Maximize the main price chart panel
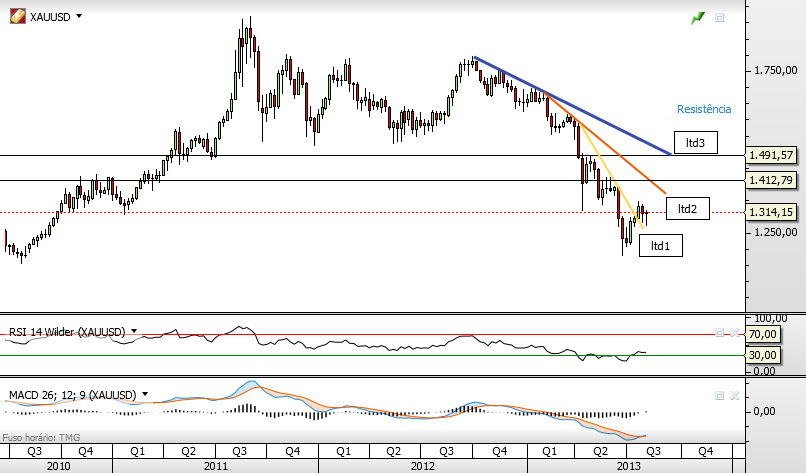The image size is (806, 473). click(x=720, y=18)
